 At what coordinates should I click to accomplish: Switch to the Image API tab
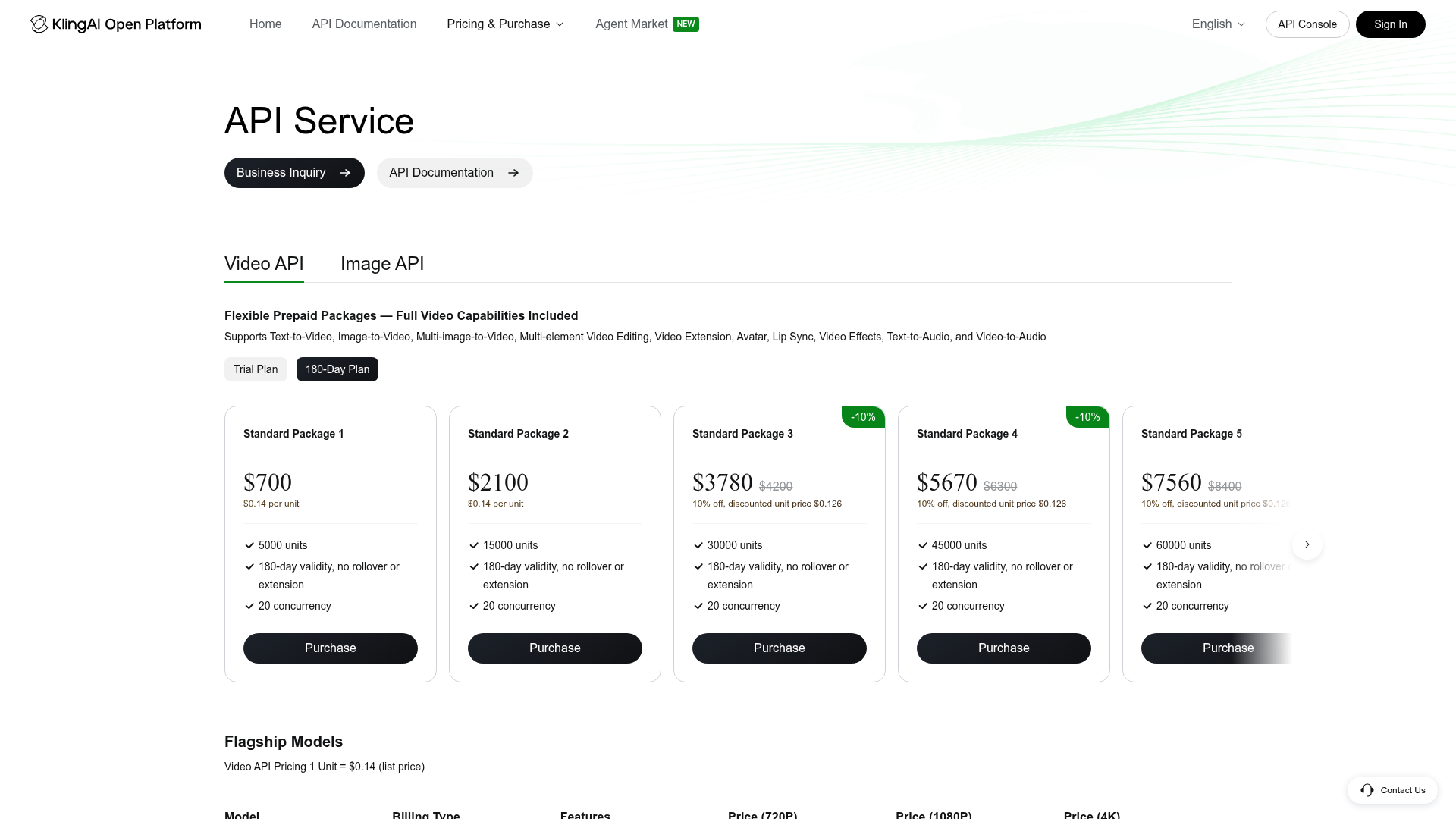click(382, 264)
